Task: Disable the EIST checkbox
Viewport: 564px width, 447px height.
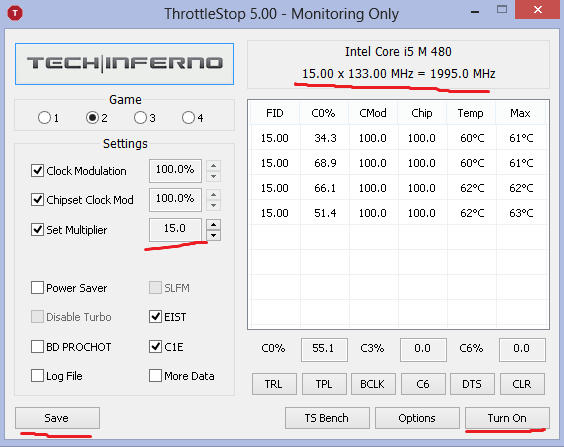Action: 155,317
